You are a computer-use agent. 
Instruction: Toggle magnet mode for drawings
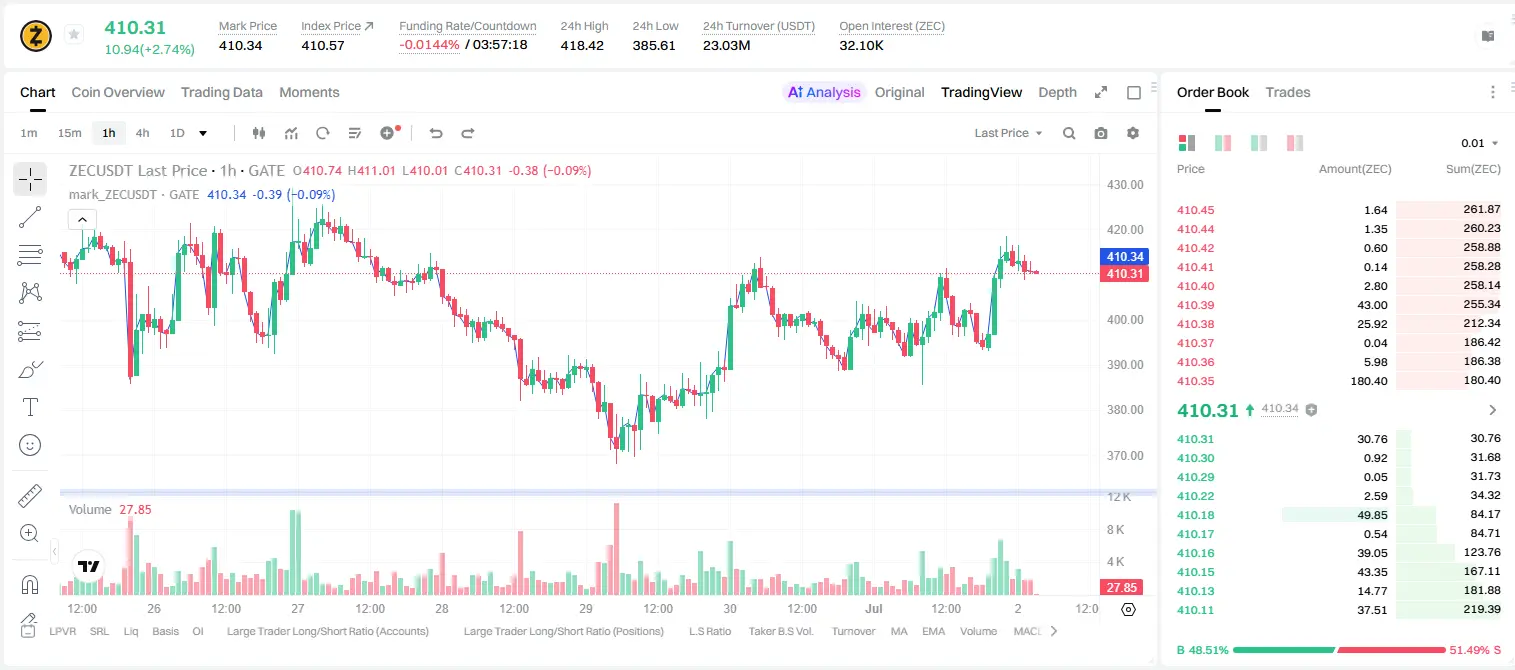30,585
